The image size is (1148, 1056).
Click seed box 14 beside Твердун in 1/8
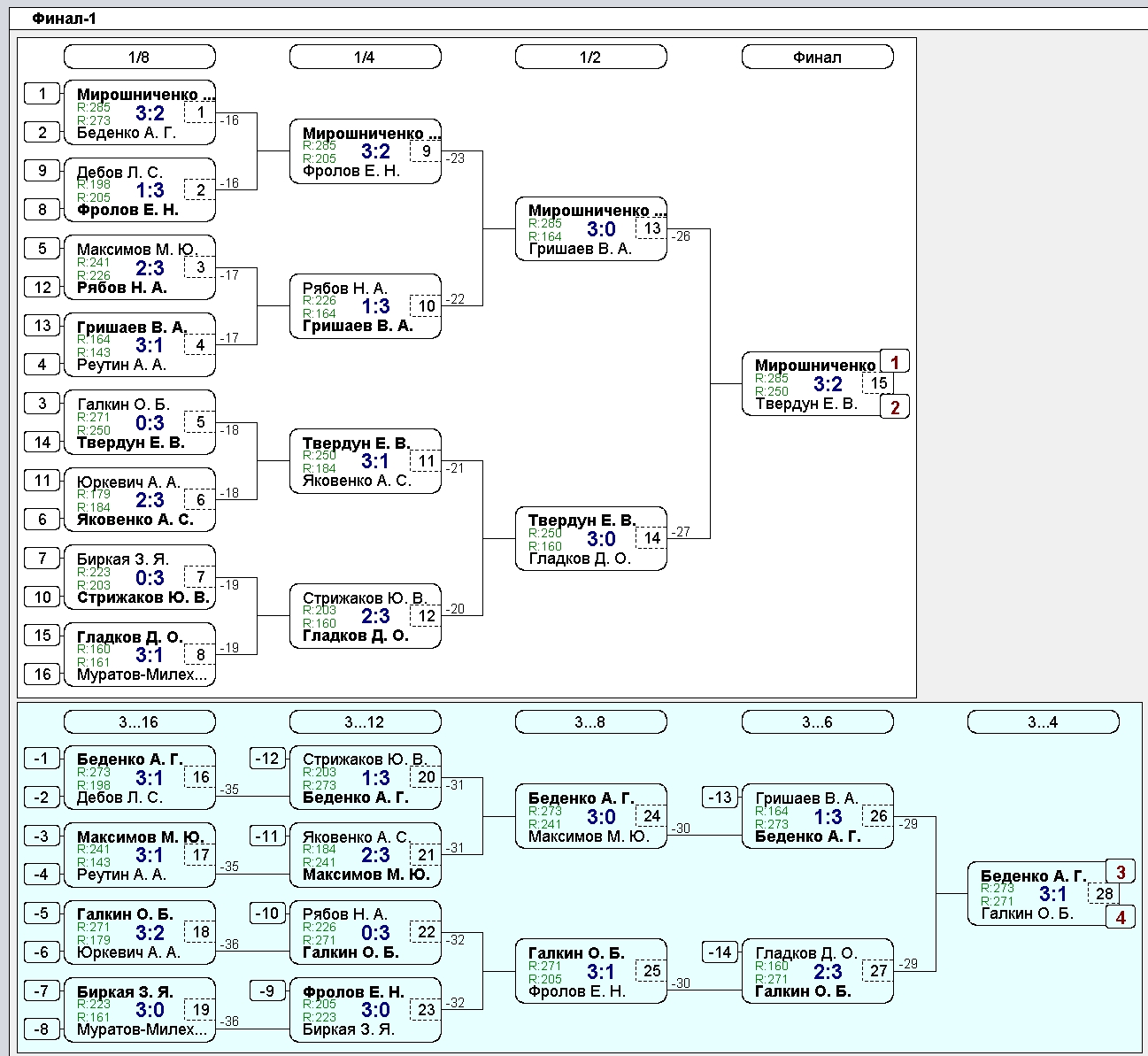pyautogui.click(x=42, y=442)
